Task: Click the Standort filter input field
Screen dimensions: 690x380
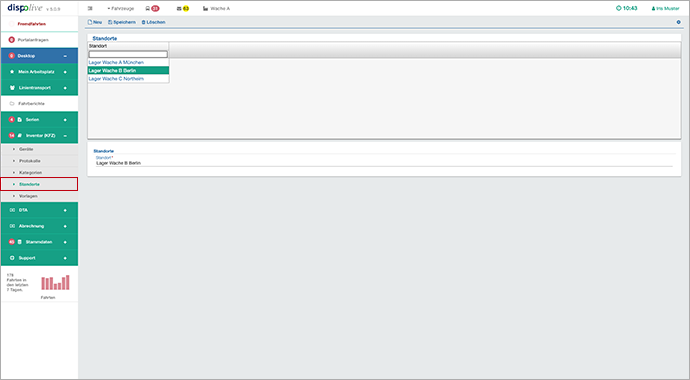Action: (128, 54)
